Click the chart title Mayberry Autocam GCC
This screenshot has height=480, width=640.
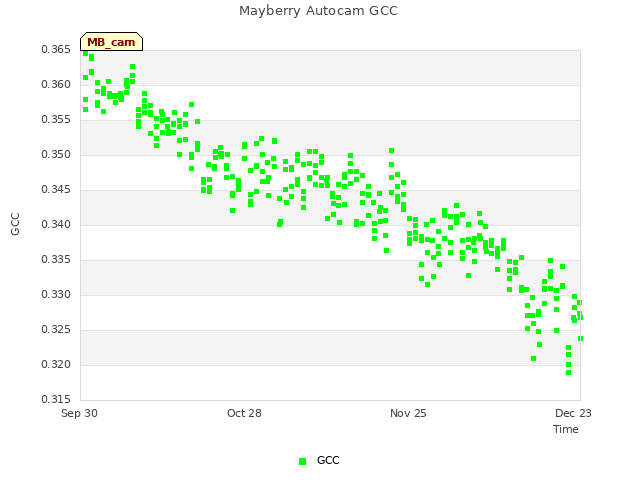tap(318, 11)
